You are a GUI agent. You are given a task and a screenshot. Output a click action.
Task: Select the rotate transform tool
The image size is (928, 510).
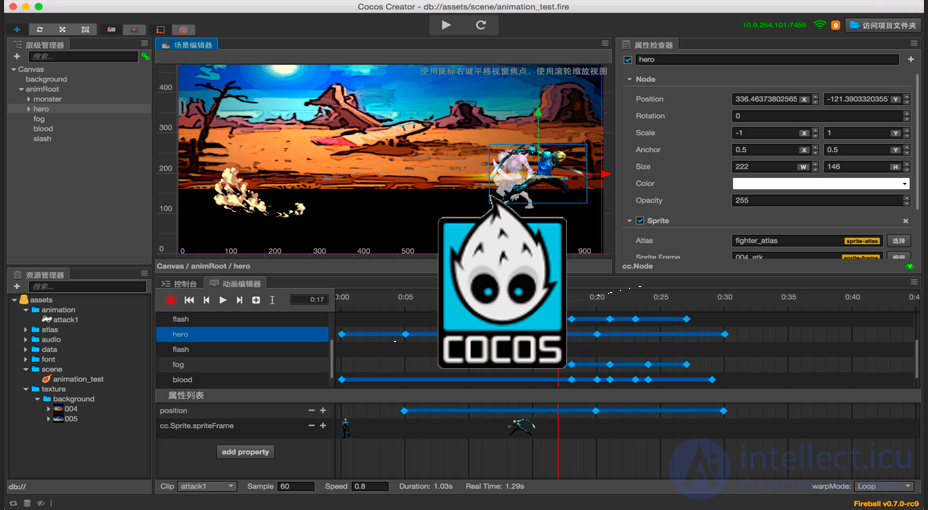tap(40, 29)
